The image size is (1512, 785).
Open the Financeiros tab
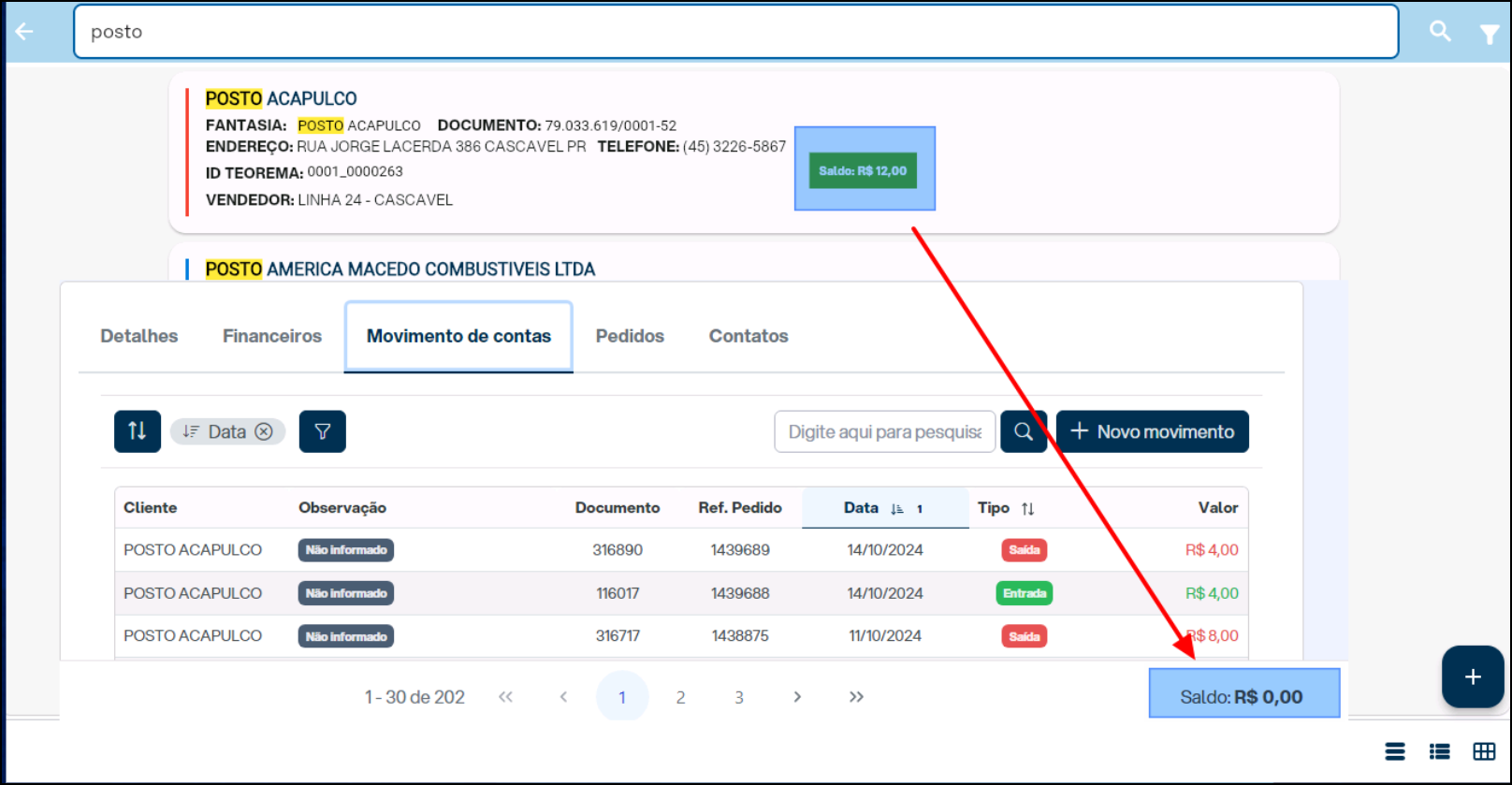(x=272, y=336)
